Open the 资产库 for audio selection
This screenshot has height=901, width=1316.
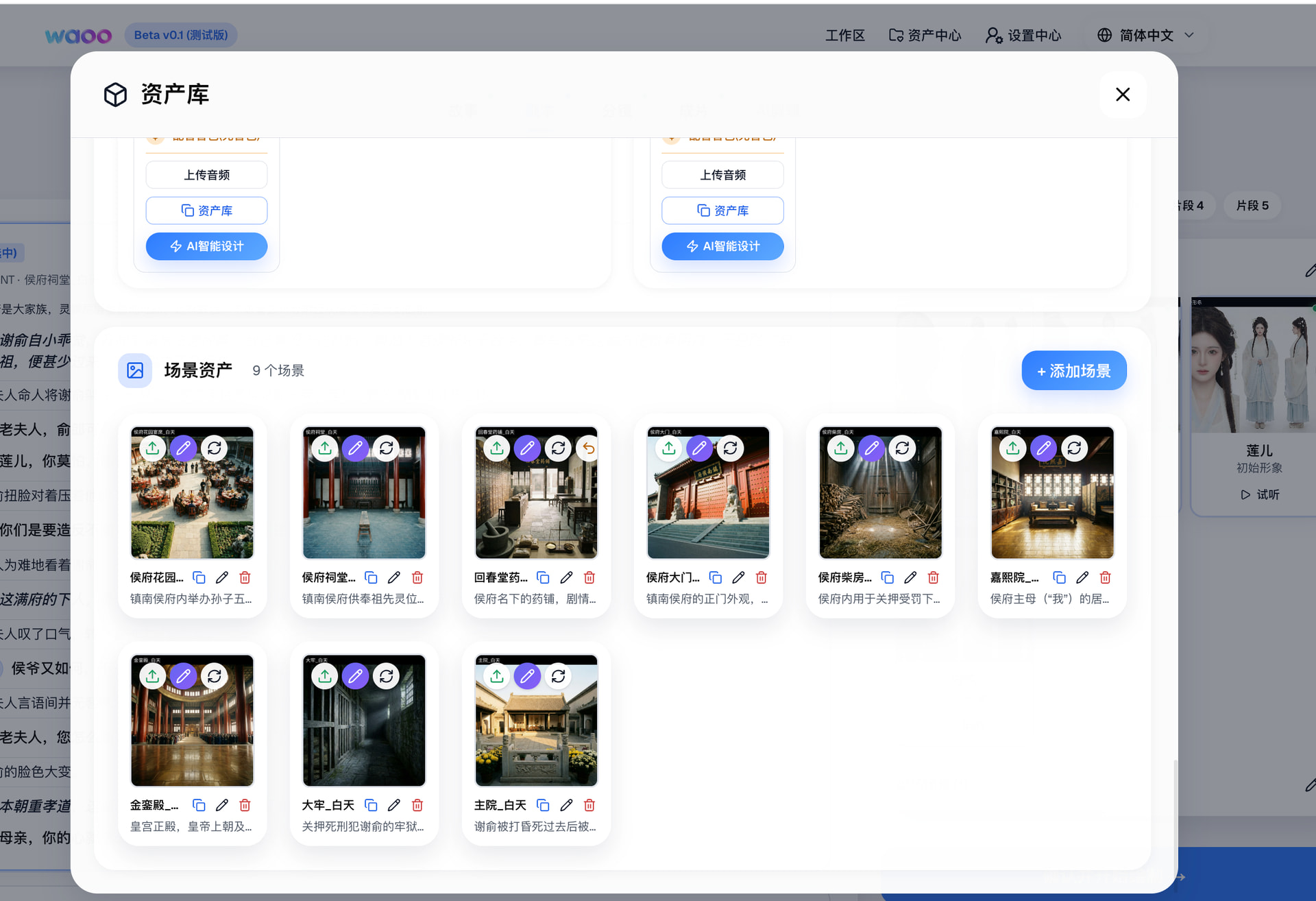point(206,210)
